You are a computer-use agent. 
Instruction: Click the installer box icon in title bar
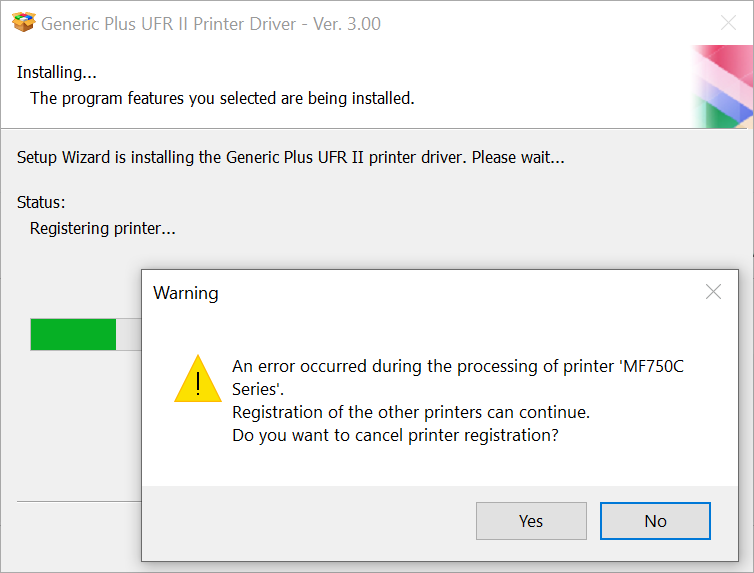[x=23, y=23]
